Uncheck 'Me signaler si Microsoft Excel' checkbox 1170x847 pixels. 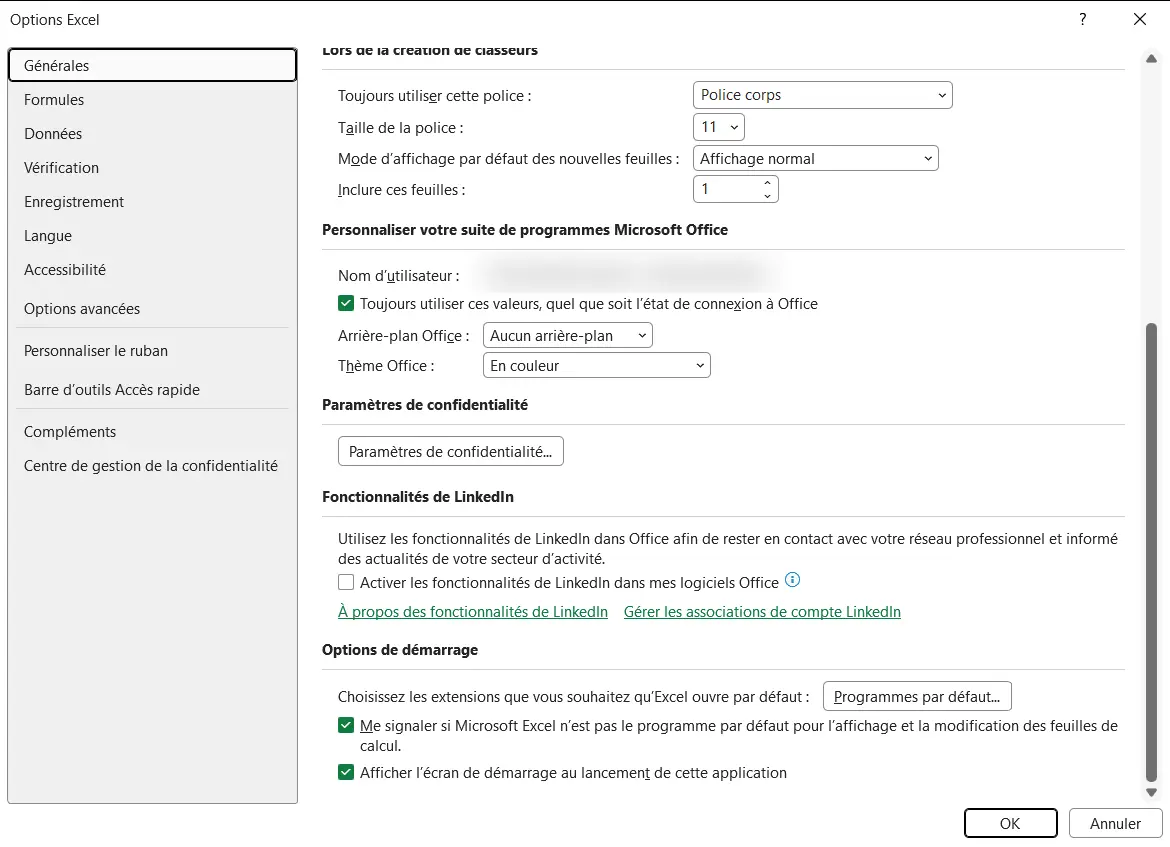point(345,725)
